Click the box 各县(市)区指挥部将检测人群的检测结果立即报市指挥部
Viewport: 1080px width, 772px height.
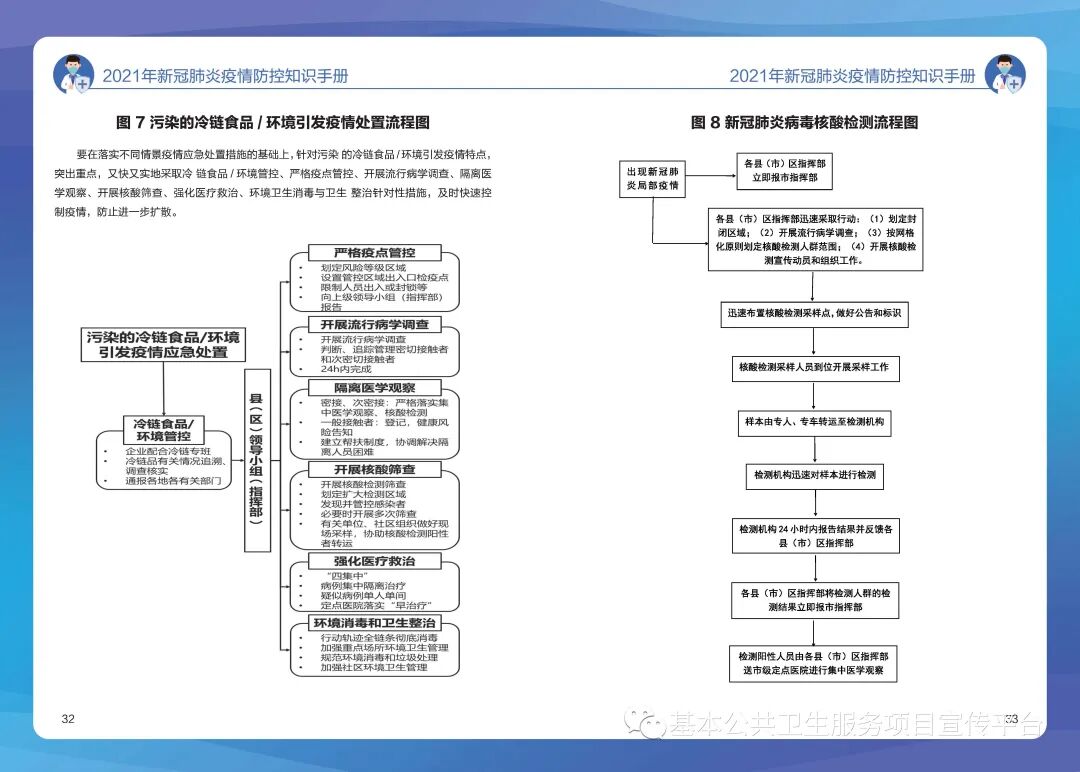point(815,601)
